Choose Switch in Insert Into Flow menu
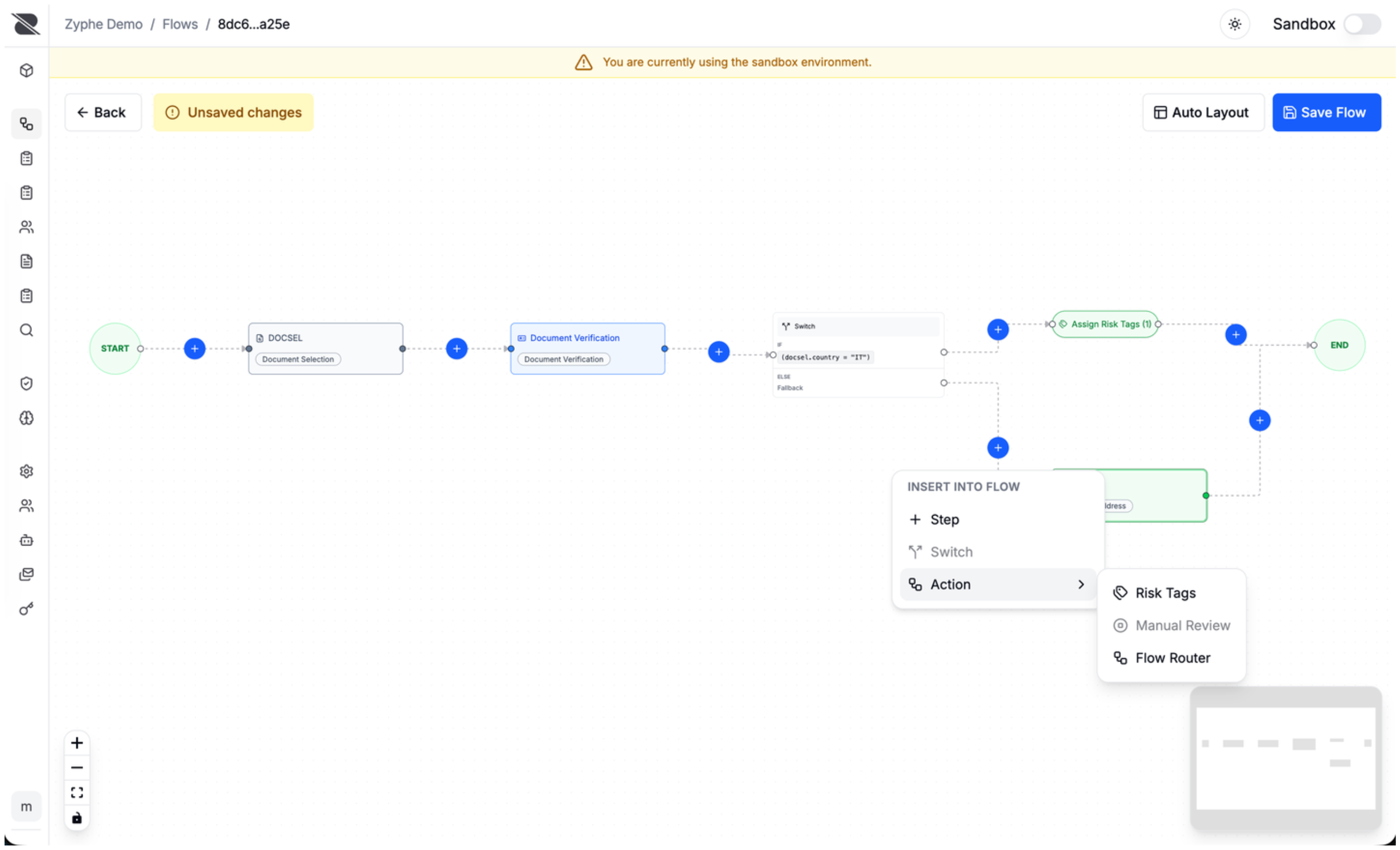 point(998,552)
